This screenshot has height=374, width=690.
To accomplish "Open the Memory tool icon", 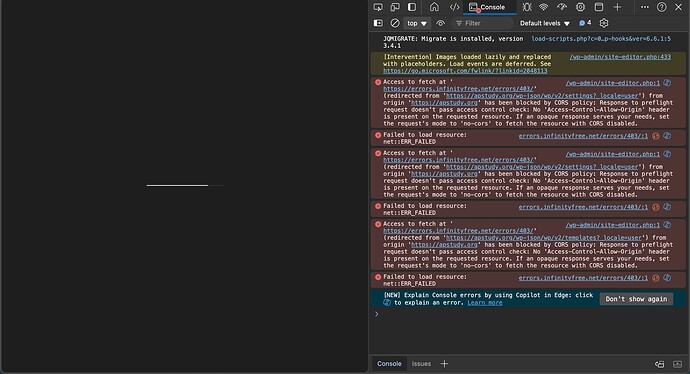I will [x=580, y=7].
